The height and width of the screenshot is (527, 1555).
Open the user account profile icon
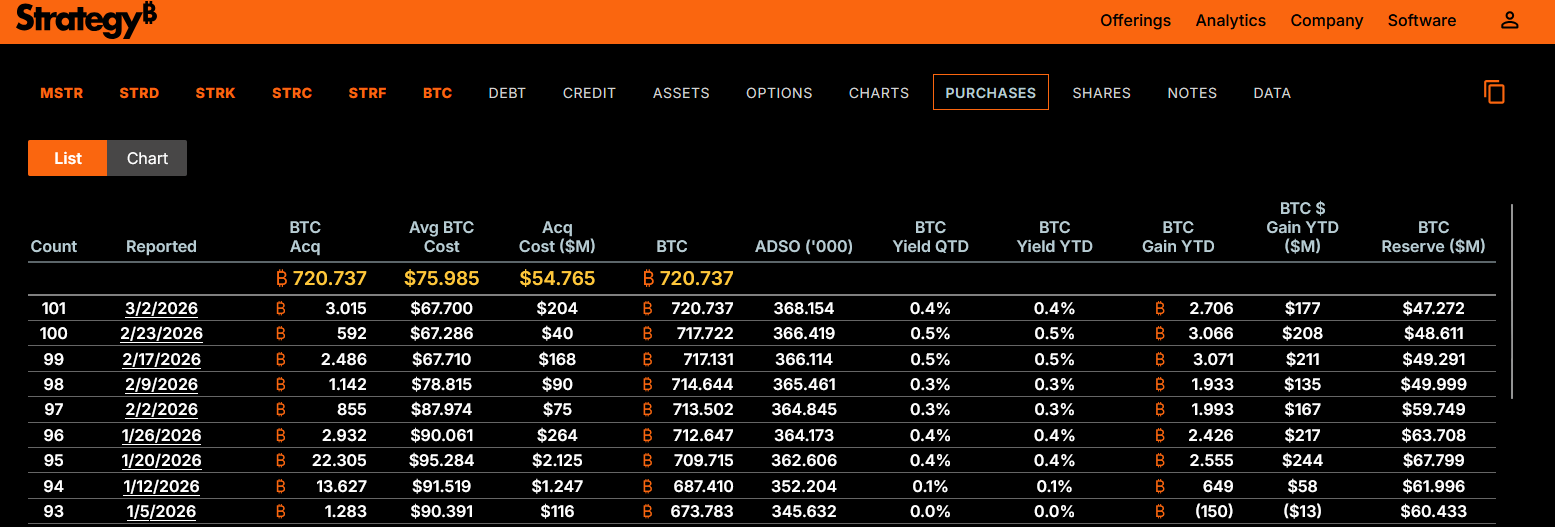[1509, 21]
